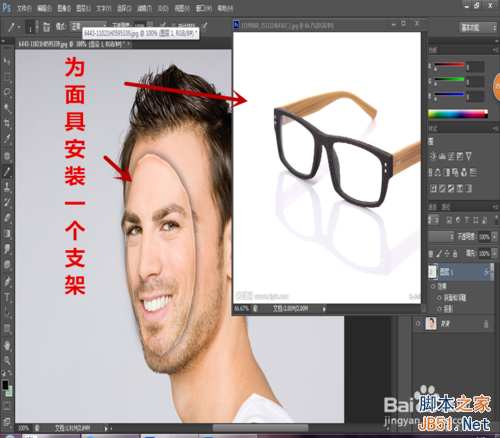Open the workspace (基本功能) dropdown

pyautogui.click(x=478, y=28)
